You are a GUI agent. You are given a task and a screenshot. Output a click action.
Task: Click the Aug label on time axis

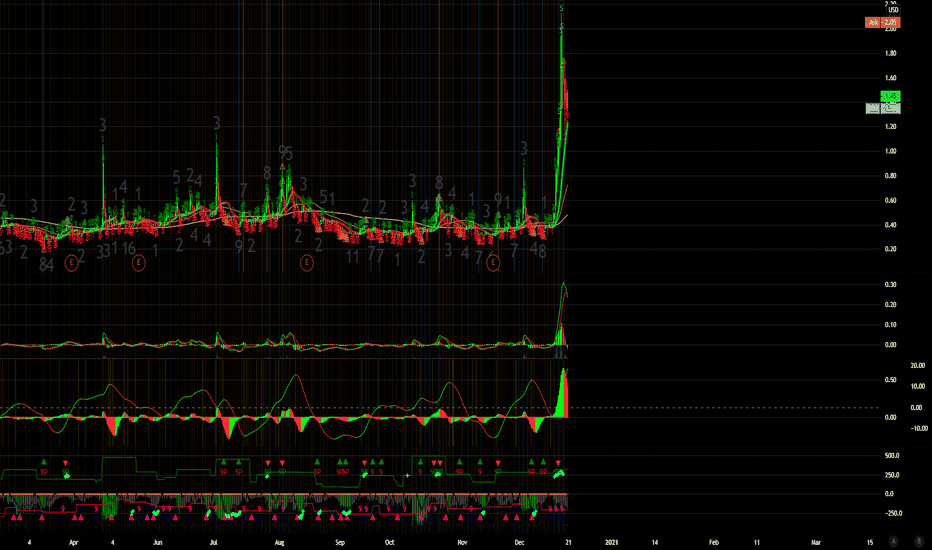point(279,542)
